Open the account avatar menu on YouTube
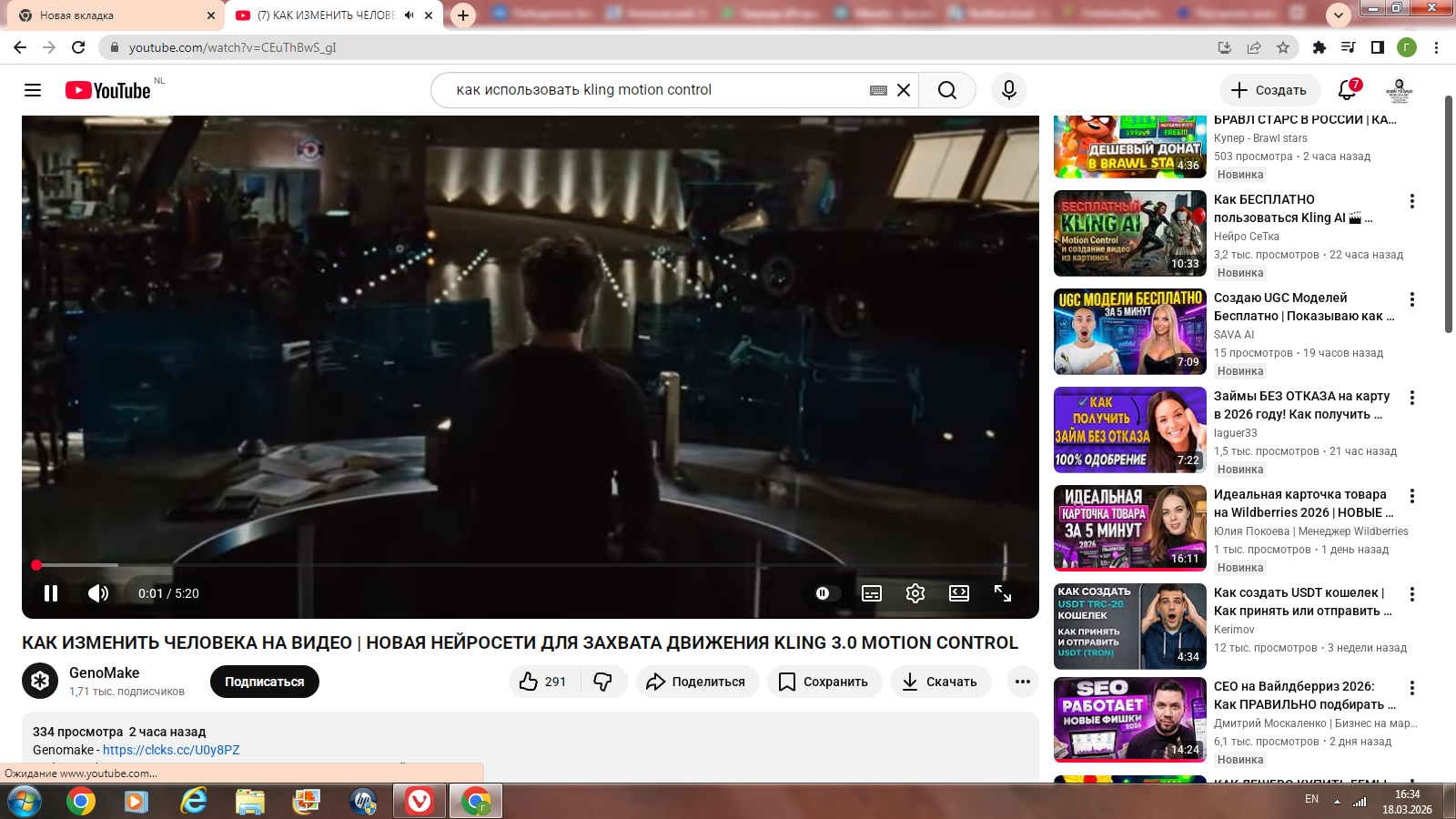This screenshot has height=819, width=1456. coord(1399,90)
